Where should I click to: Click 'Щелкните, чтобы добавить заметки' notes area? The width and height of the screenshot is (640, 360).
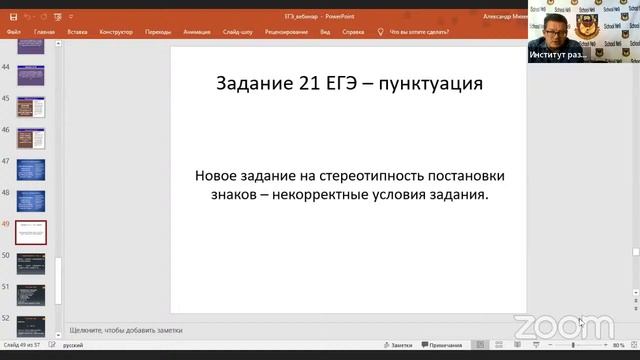126,330
